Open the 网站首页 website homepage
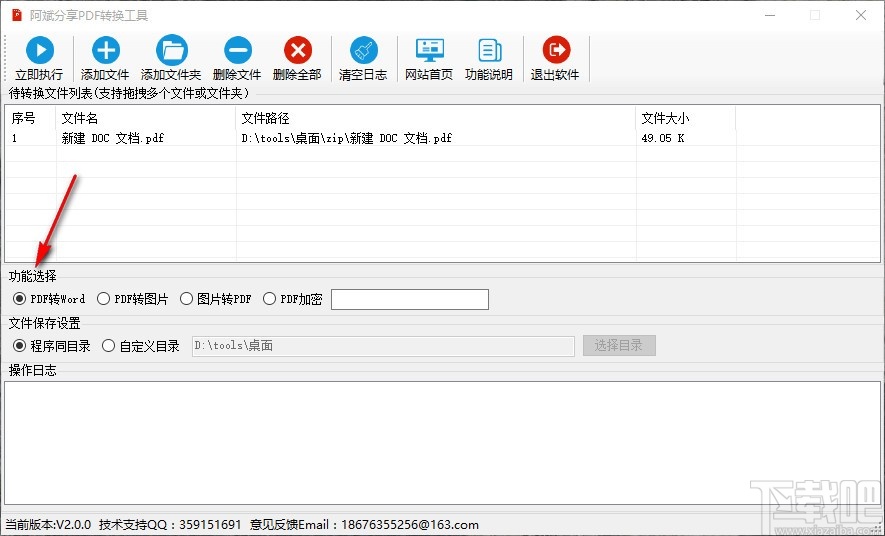This screenshot has height=536, width=885. [429, 59]
